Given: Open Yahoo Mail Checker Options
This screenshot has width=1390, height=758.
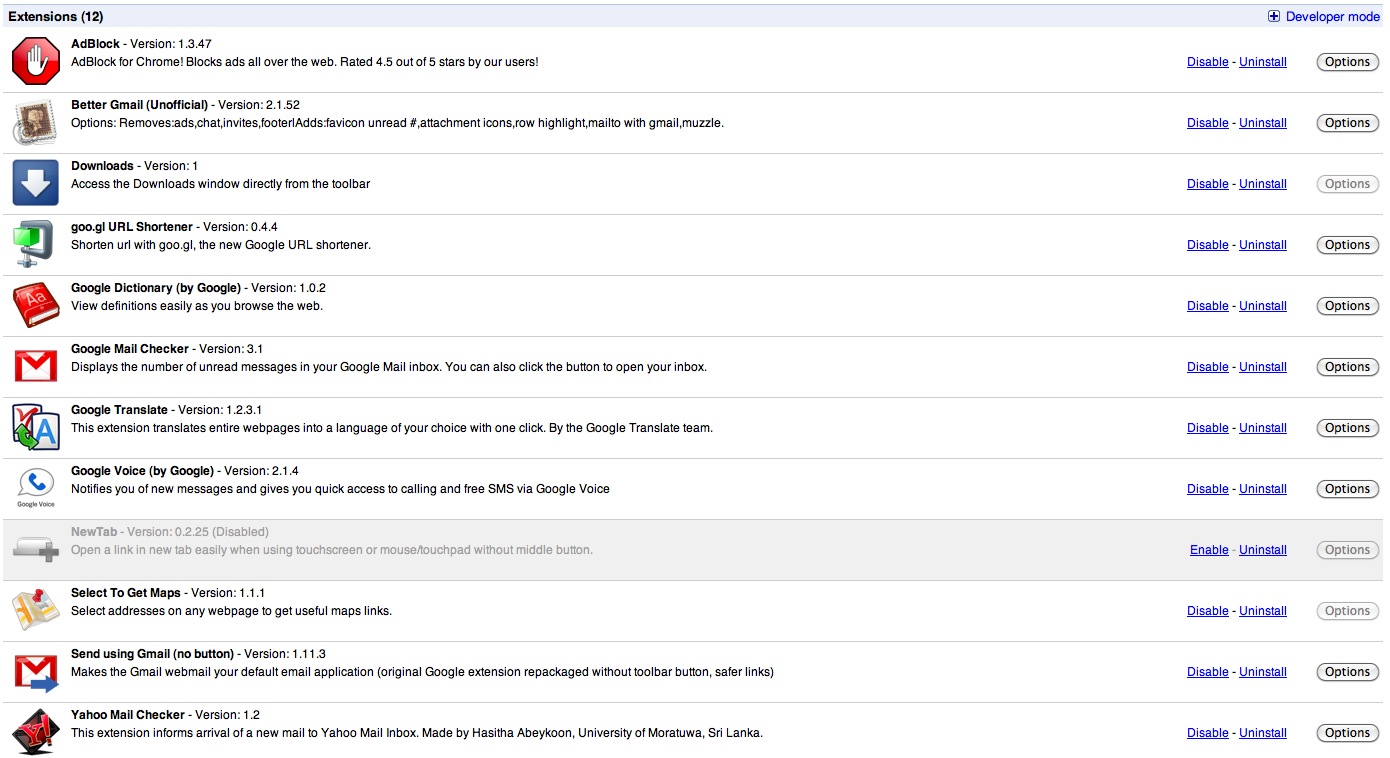Looking at the screenshot, I should pyautogui.click(x=1347, y=733).
